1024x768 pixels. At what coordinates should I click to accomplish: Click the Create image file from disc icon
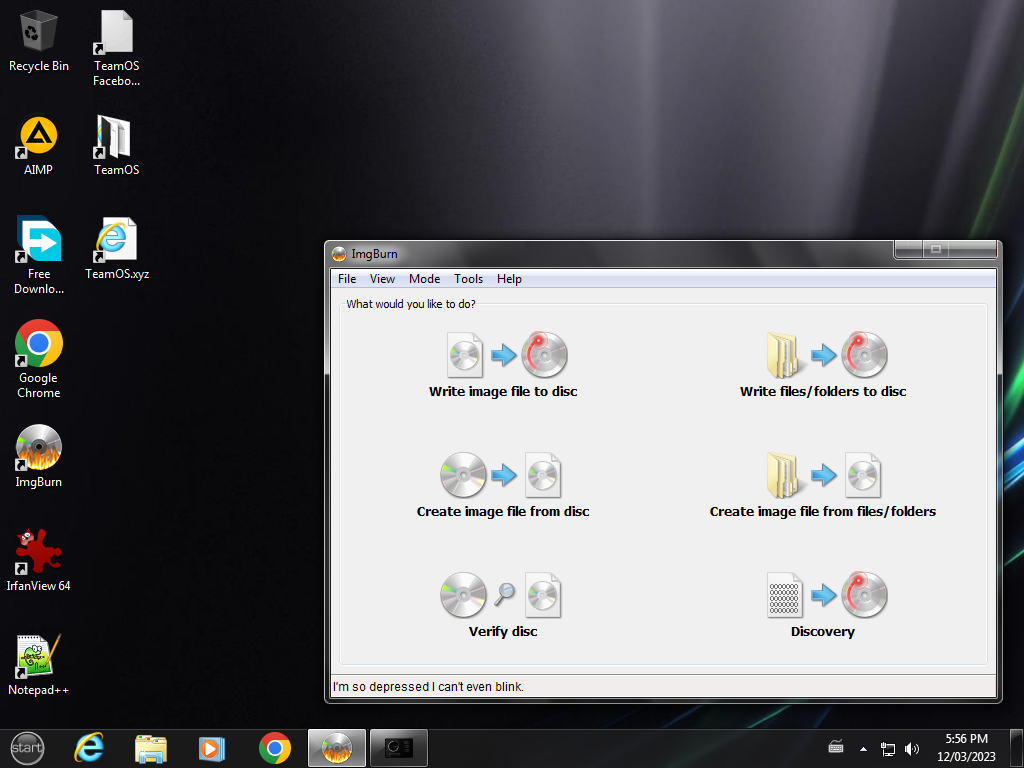(x=501, y=475)
